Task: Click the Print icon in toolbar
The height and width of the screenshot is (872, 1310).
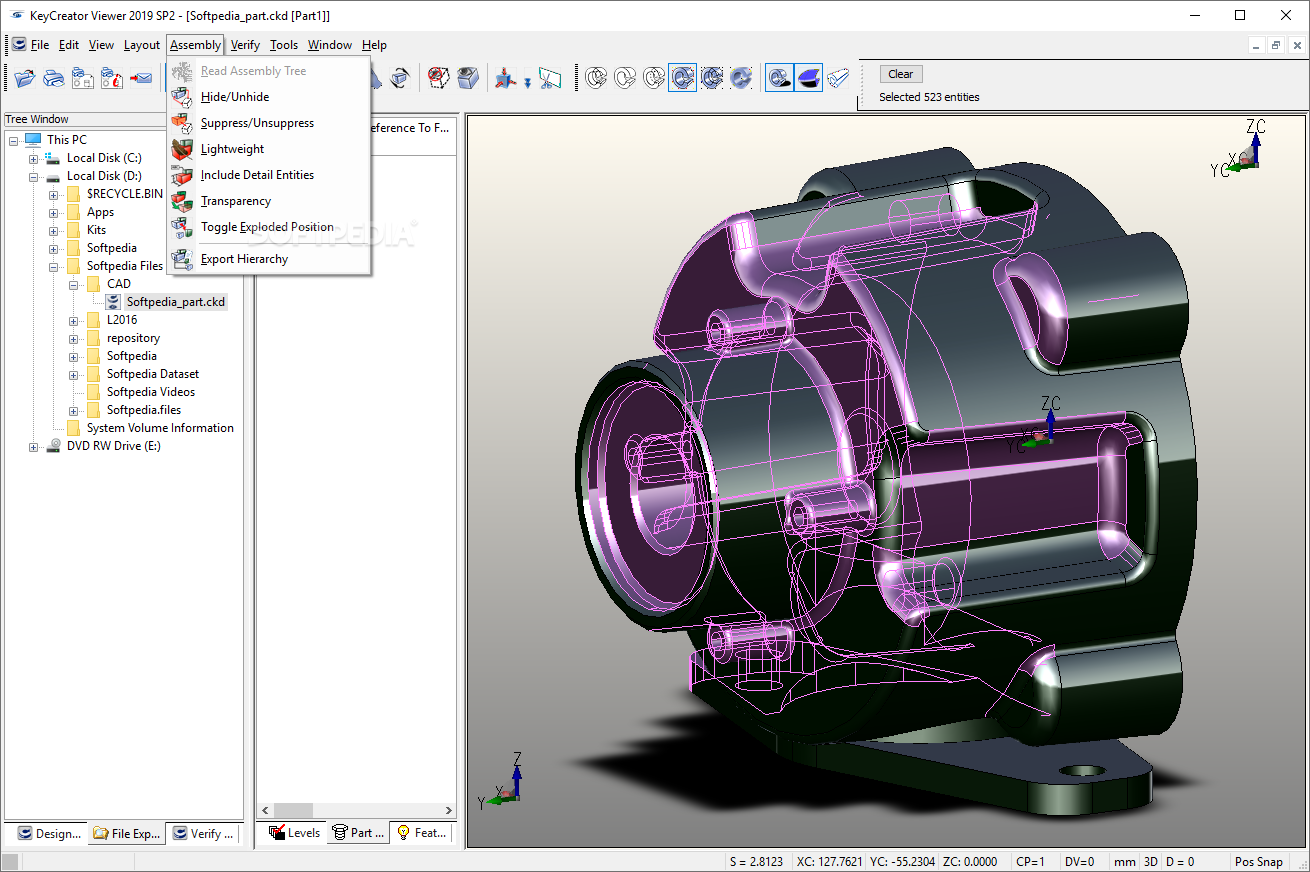Action: [x=54, y=78]
